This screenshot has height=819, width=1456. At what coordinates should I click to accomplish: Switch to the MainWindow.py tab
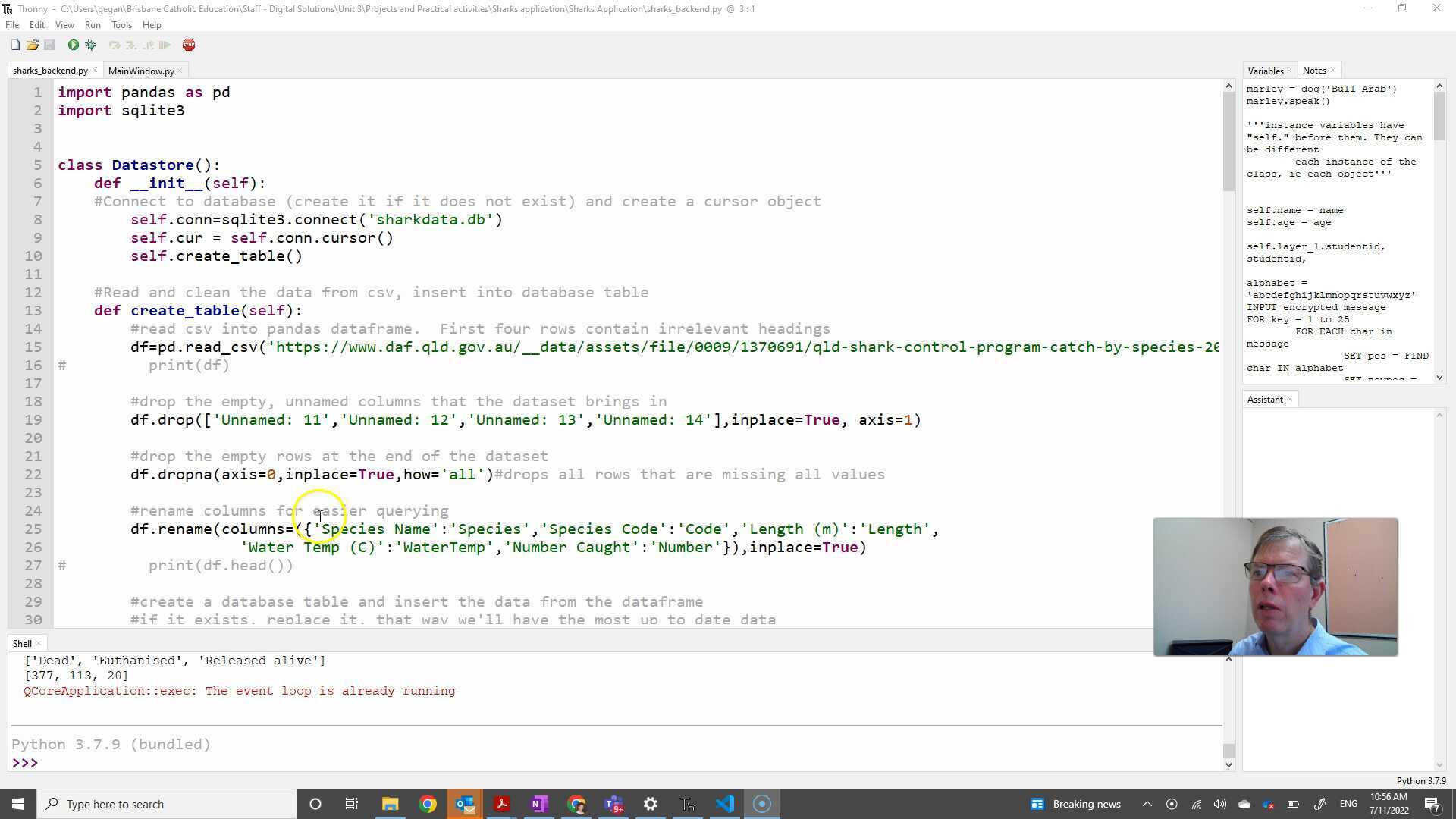click(142, 71)
